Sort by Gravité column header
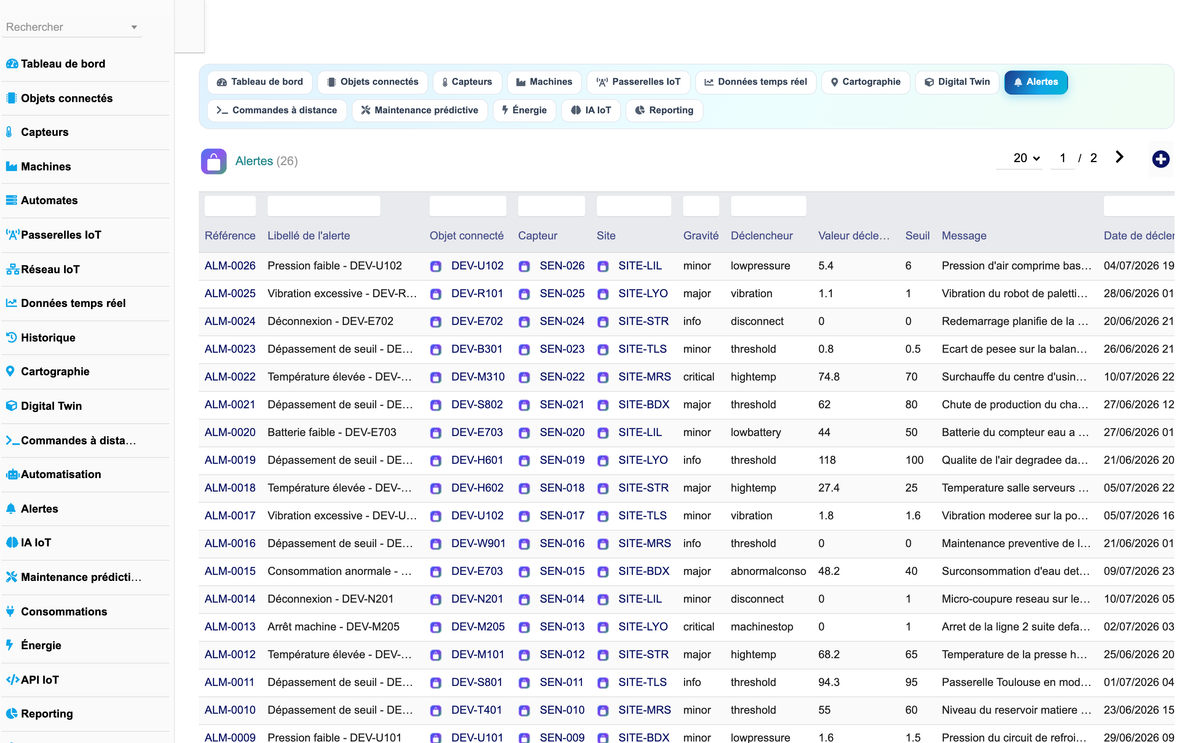Viewport: 1200px width, 743px height. click(701, 236)
